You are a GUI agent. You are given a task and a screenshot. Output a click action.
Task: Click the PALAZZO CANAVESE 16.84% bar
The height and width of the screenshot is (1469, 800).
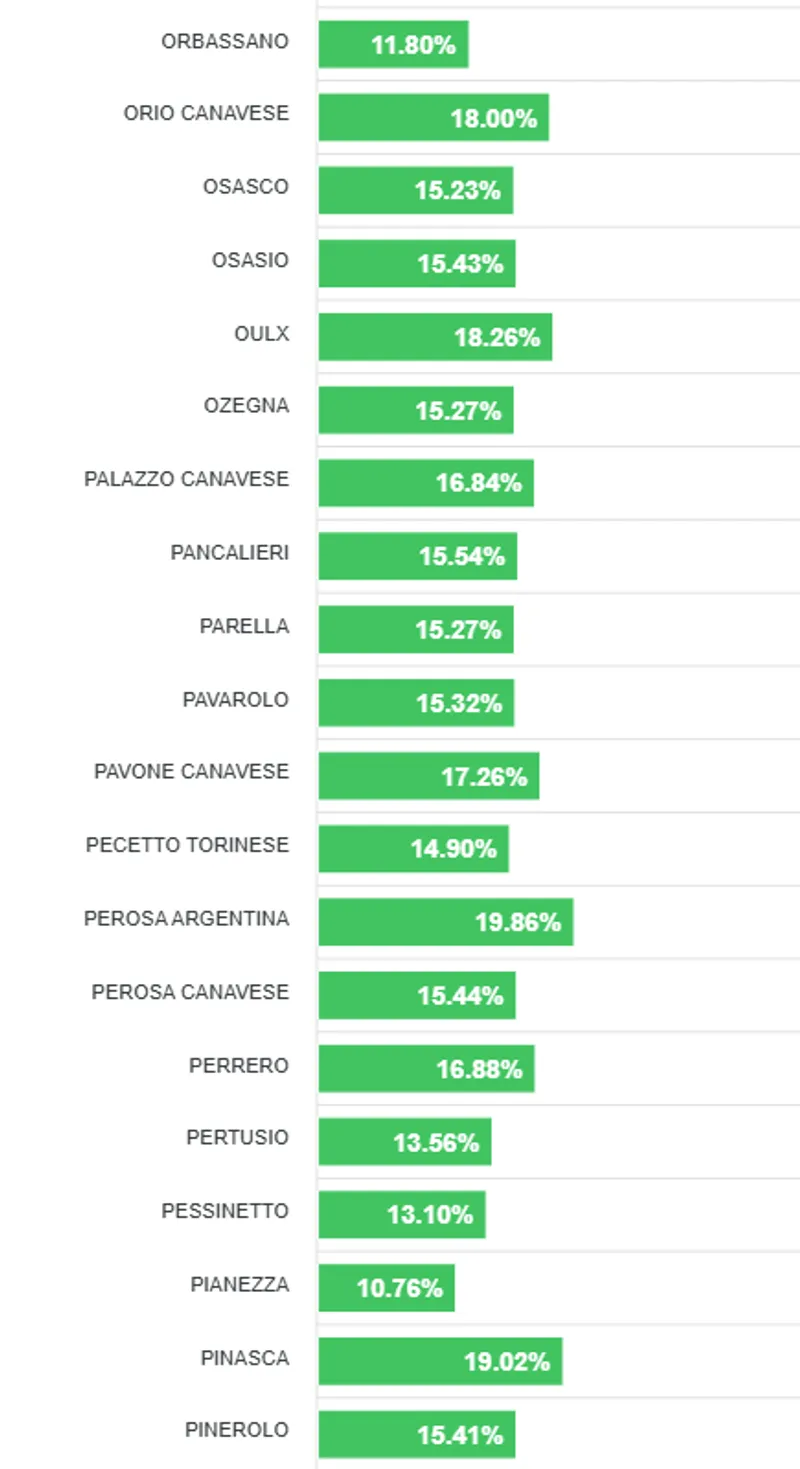pyautogui.click(x=426, y=483)
